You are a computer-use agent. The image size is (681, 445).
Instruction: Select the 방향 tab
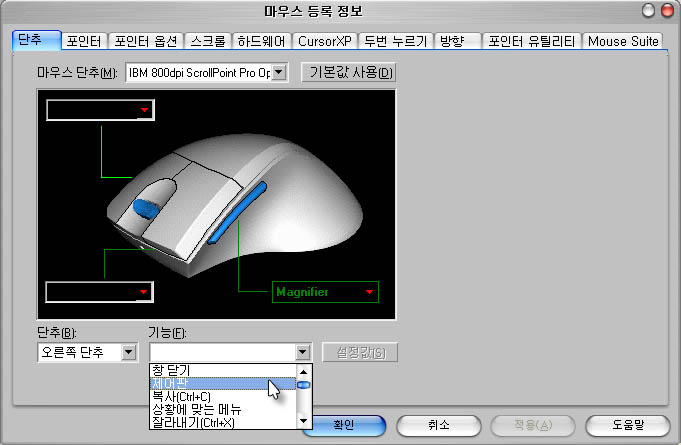(457, 41)
